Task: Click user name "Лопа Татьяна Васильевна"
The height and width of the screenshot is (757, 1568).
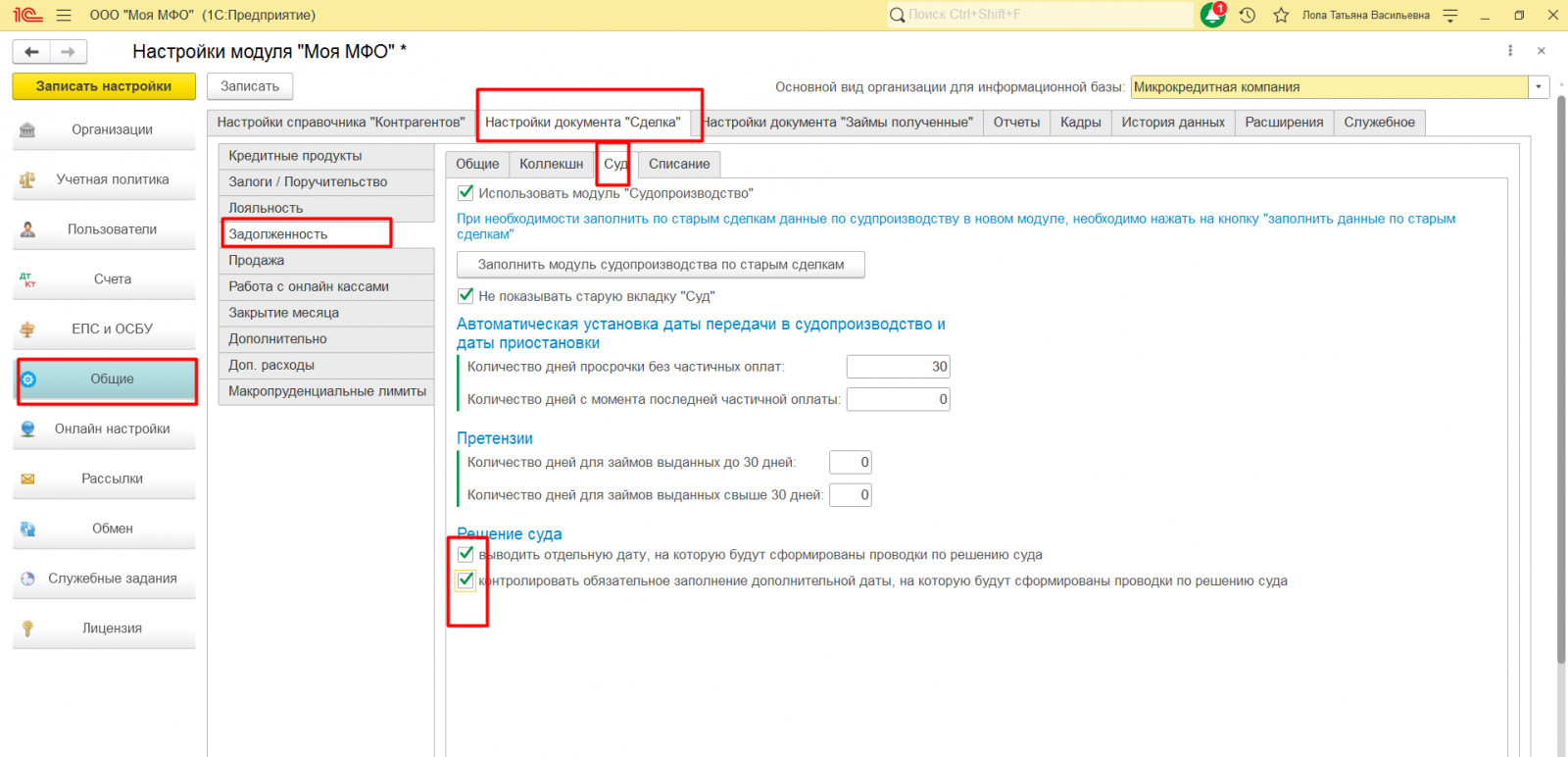Action: pos(1365,15)
